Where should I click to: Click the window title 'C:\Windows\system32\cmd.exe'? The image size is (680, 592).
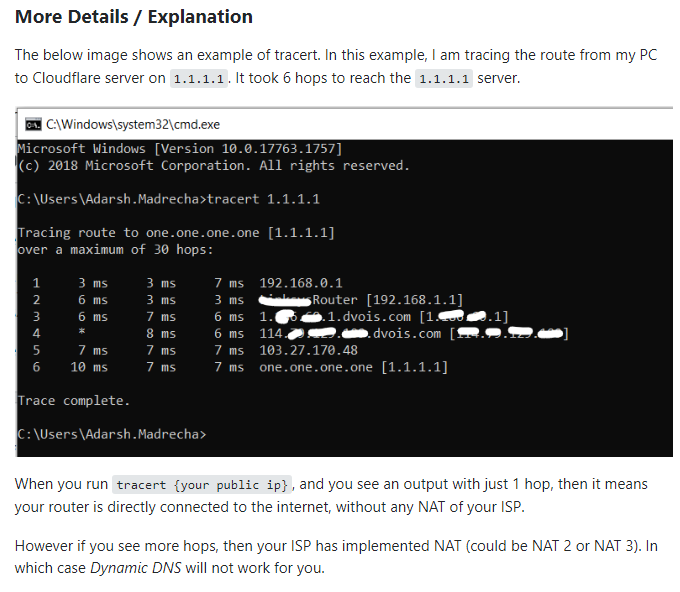click(133, 124)
